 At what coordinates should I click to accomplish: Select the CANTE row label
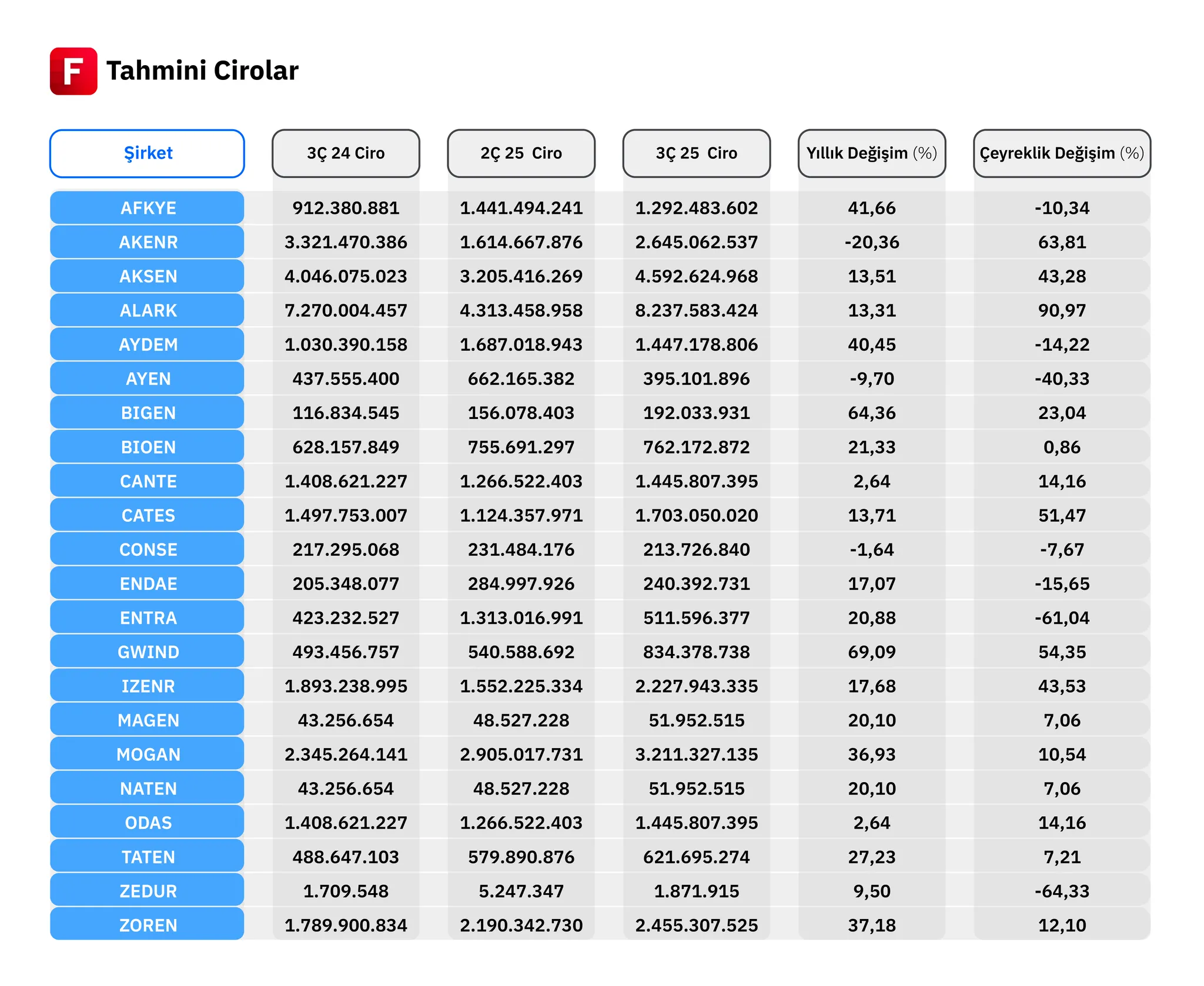(x=148, y=481)
